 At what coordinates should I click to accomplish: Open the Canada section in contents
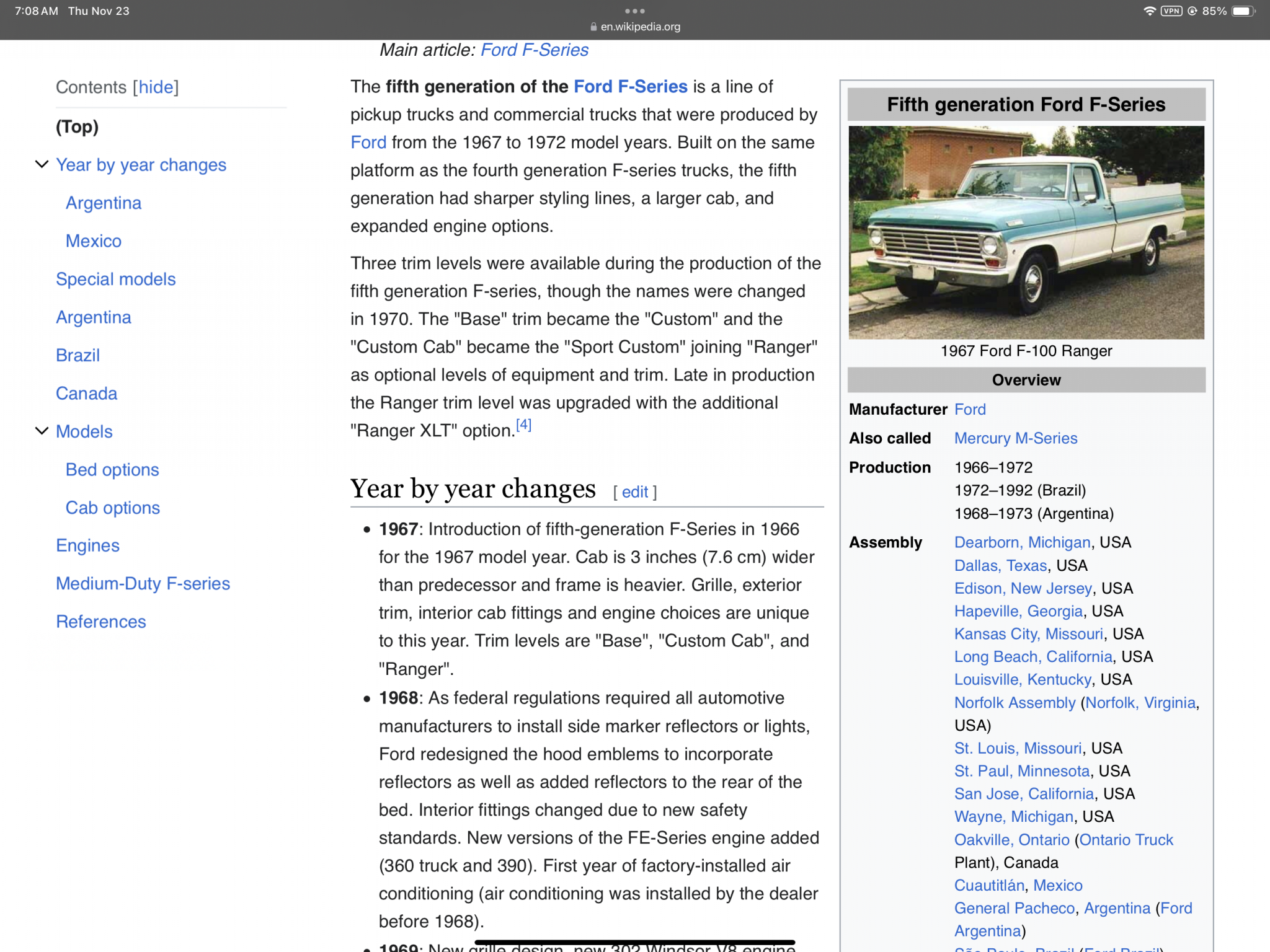pyautogui.click(x=86, y=393)
